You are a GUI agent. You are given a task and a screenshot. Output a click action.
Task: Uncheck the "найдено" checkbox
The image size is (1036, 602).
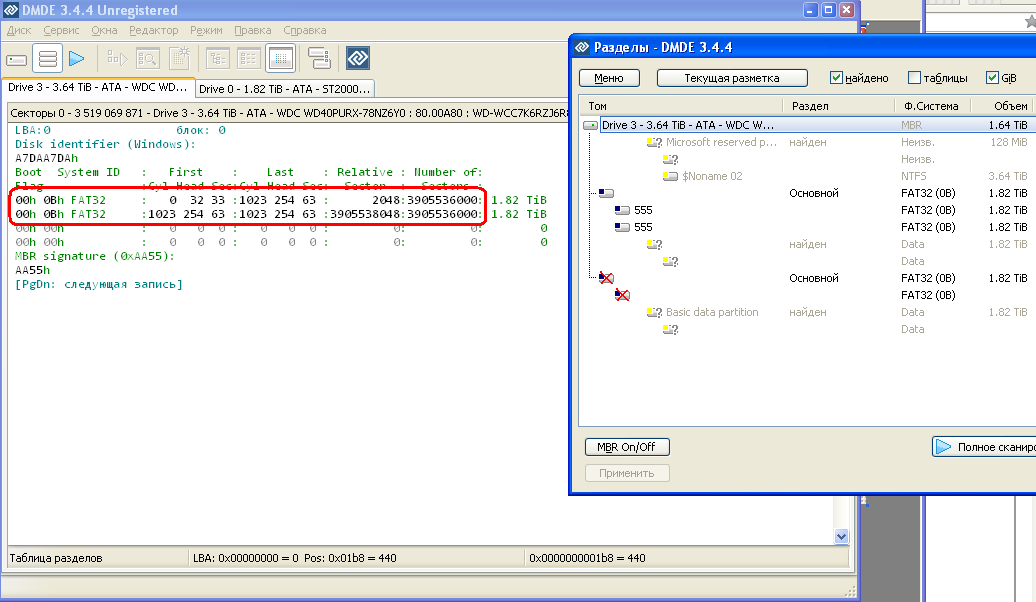tap(837, 78)
